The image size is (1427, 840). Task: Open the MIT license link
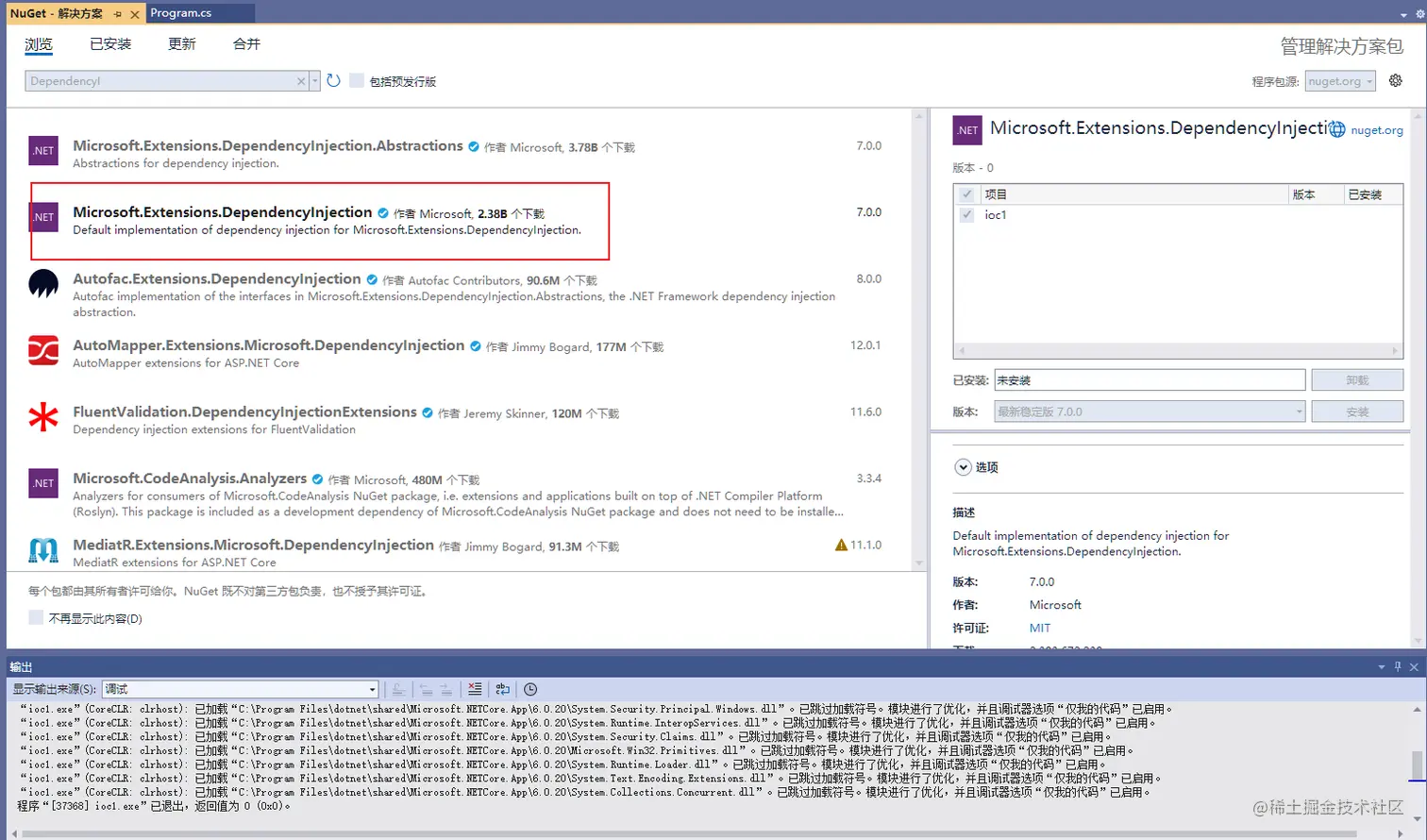[x=1040, y=628]
